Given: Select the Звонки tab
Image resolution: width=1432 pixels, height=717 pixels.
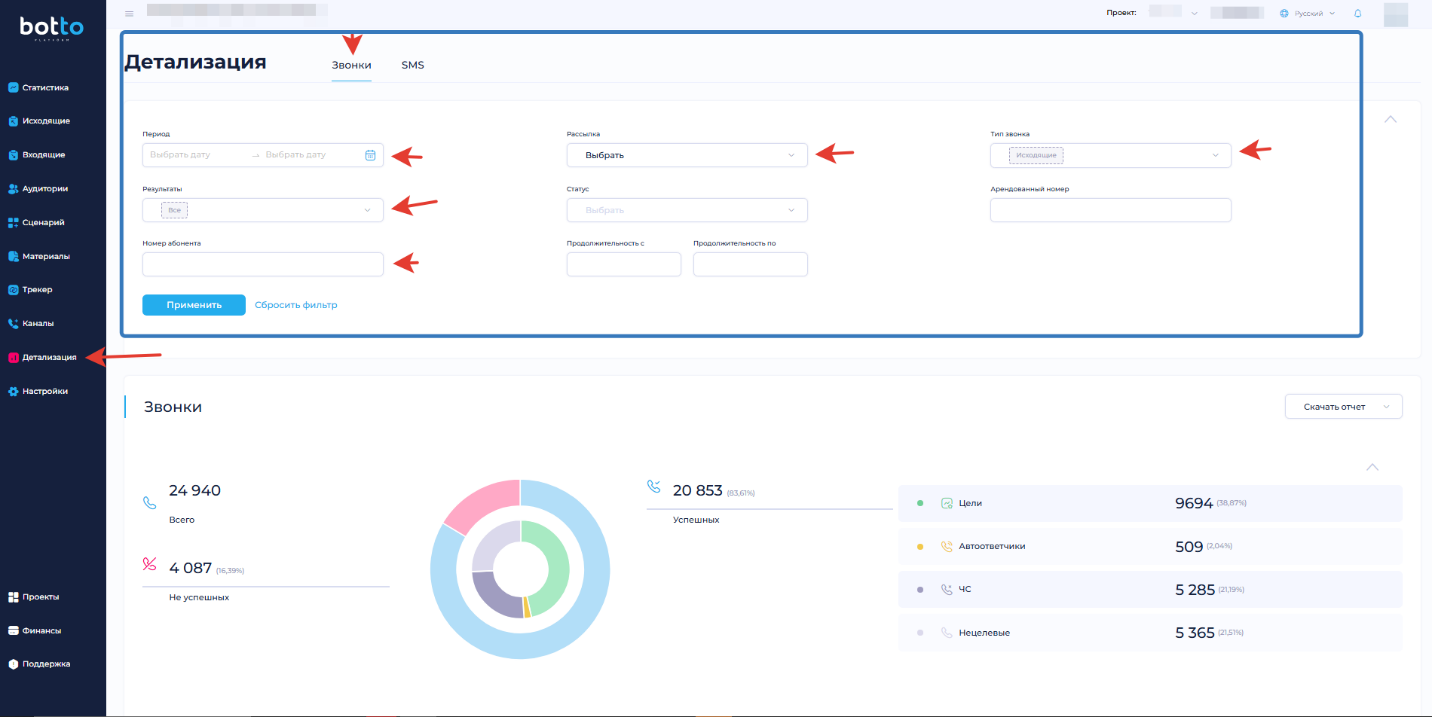Looking at the screenshot, I should point(351,65).
